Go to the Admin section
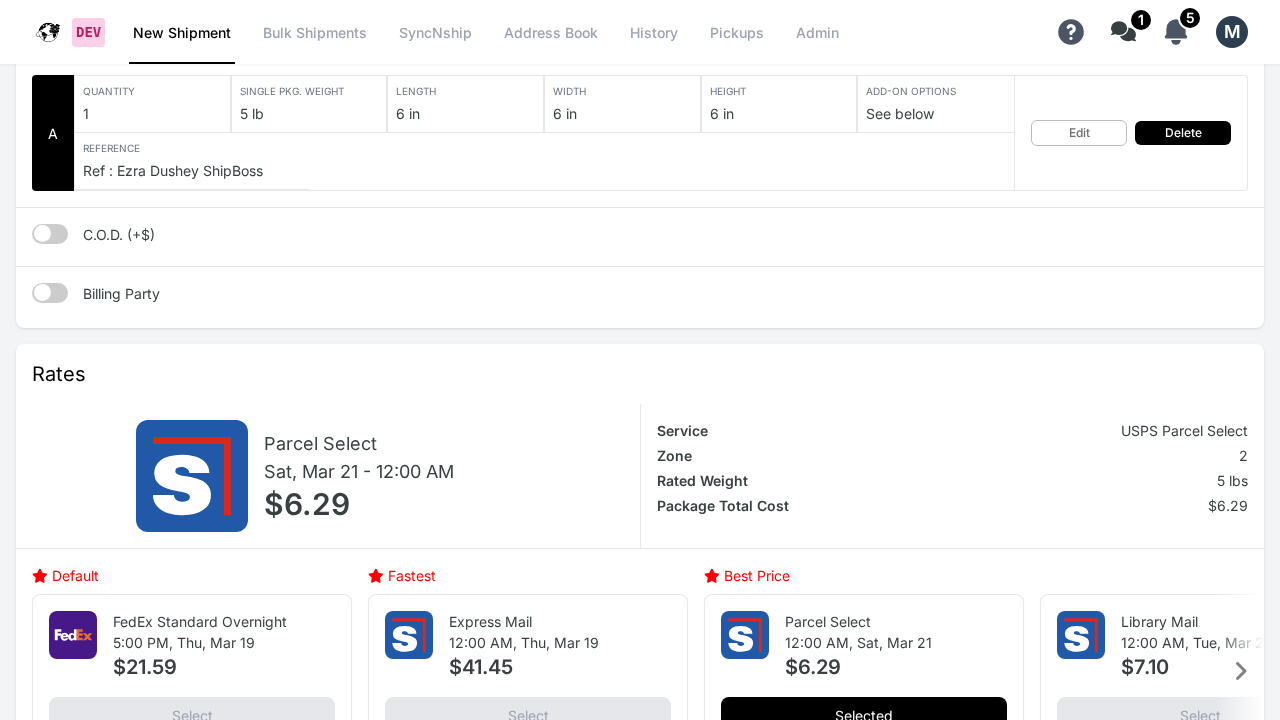Viewport: 1280px width, 720px height. pyautogui.click(x=817, y=33)
